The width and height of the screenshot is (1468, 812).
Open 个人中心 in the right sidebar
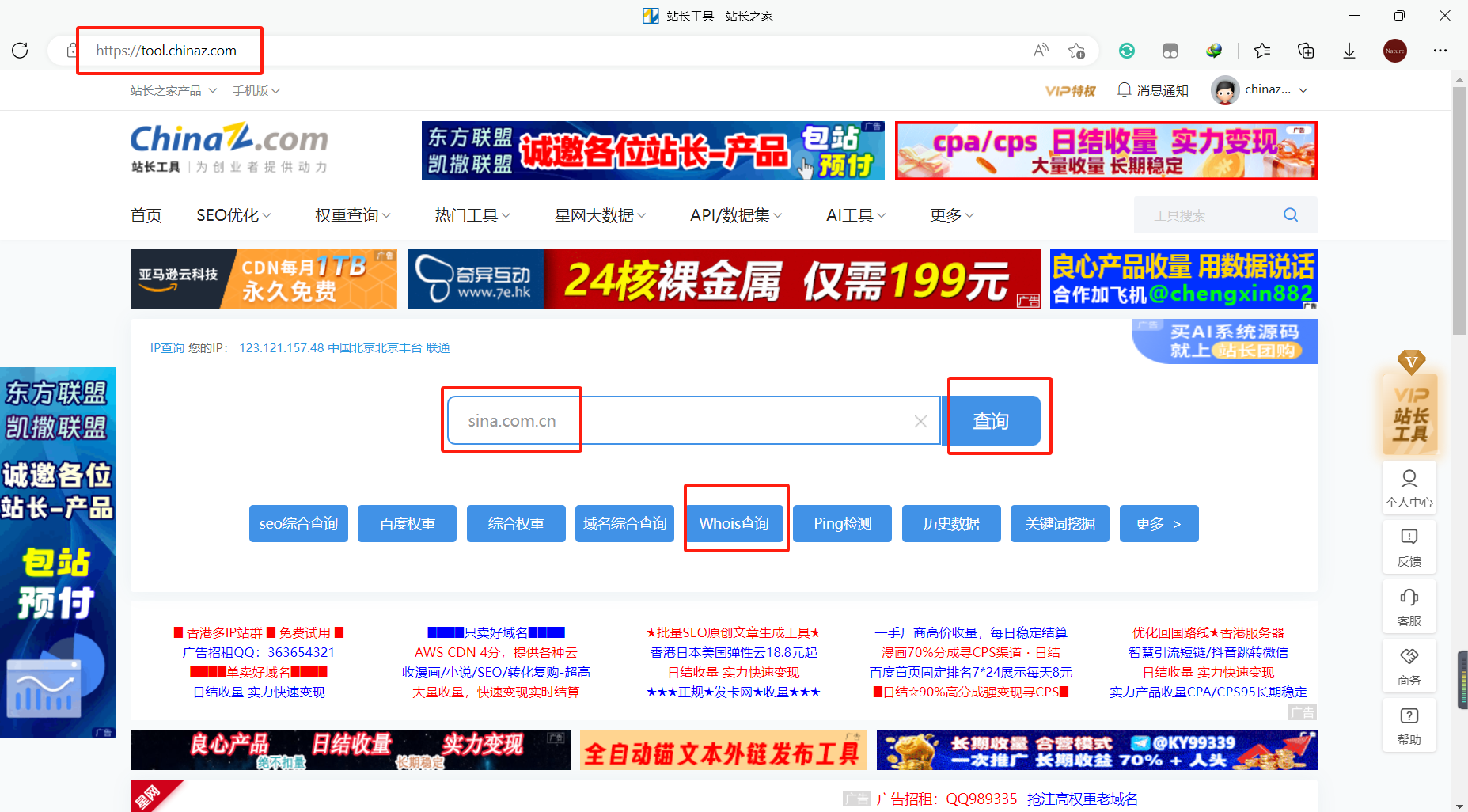click(x=1409, y=488)
